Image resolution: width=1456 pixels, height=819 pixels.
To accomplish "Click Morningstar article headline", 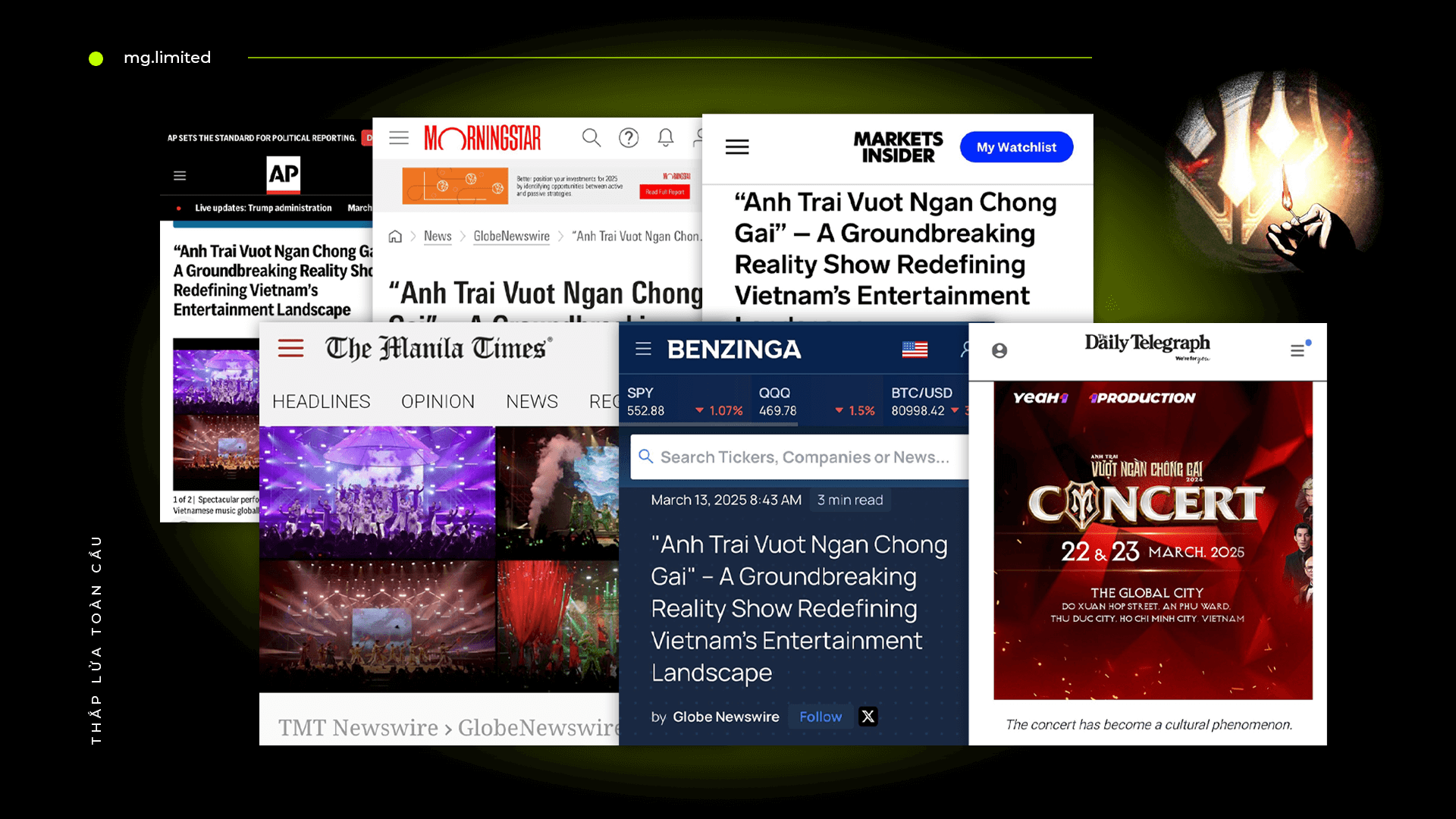I will pos(545,302).
